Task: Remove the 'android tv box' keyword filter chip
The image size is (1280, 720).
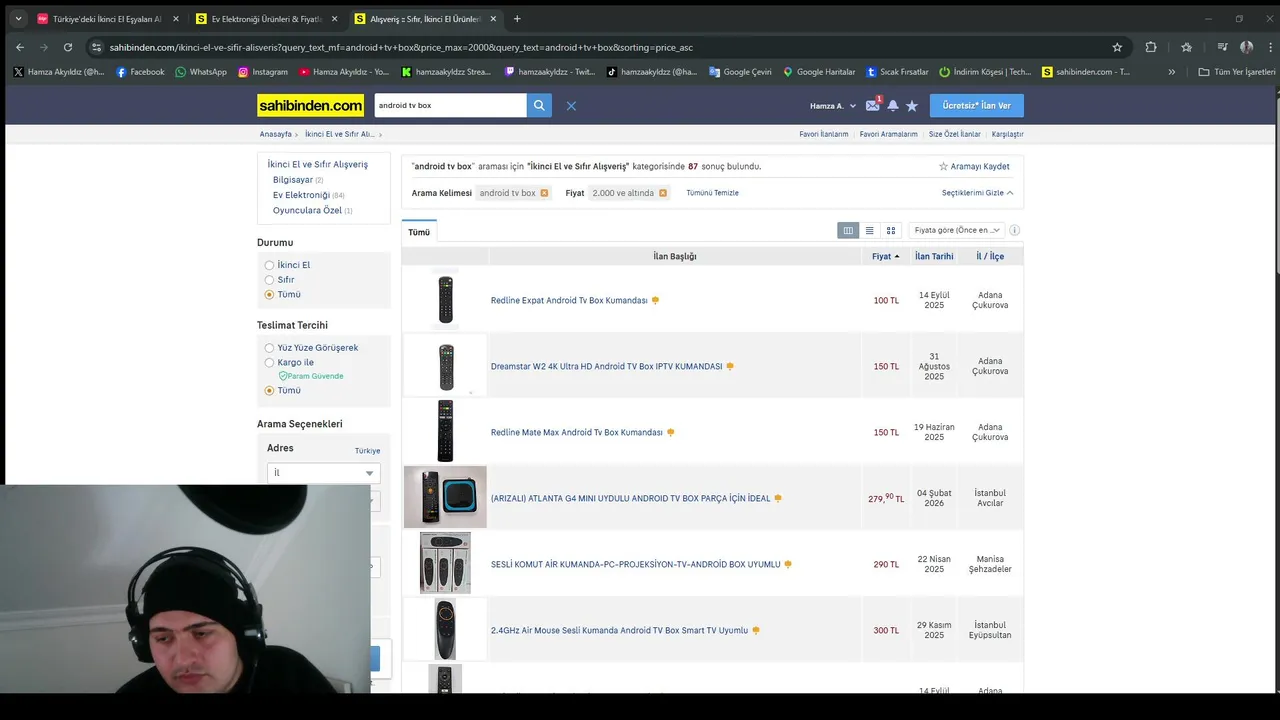Action: pyautogui.click(x=544, y=193)
